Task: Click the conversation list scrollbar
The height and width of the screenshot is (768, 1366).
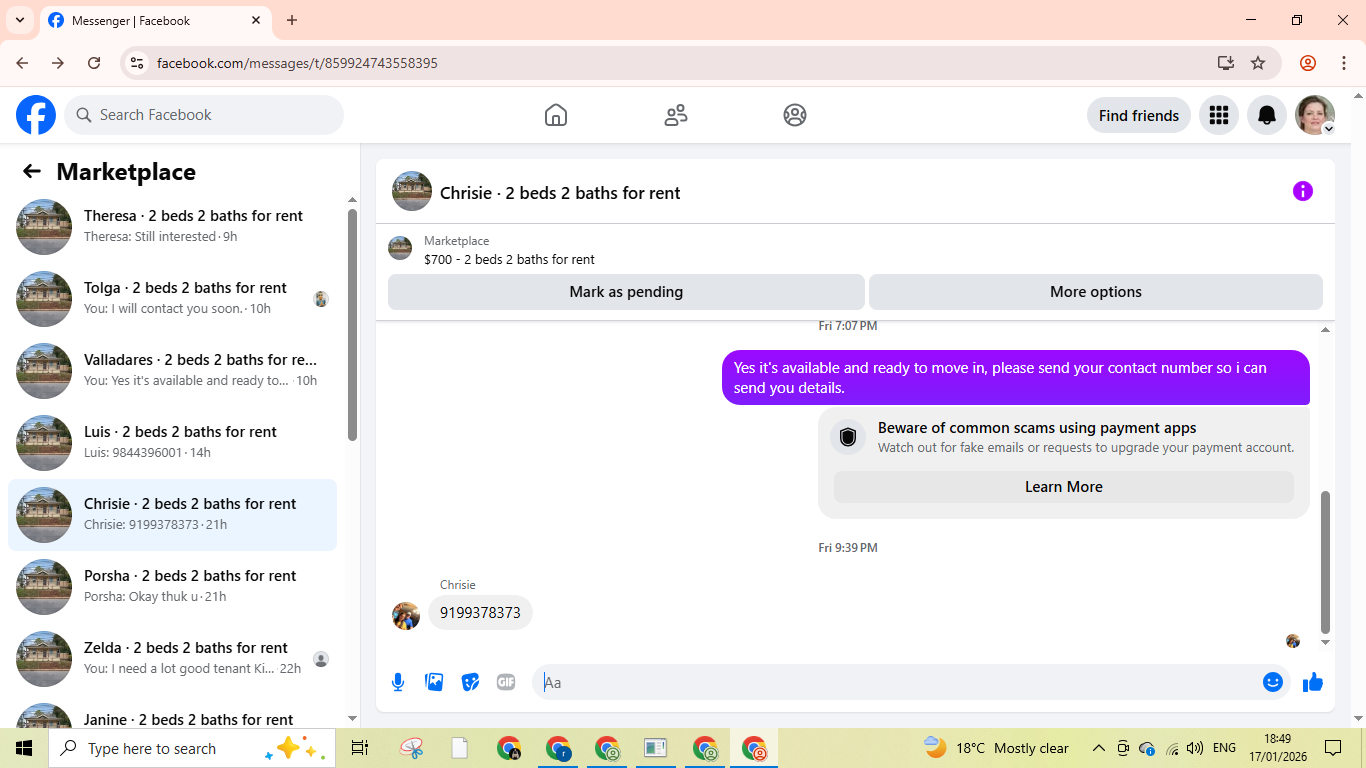Action: click(352, 325)
